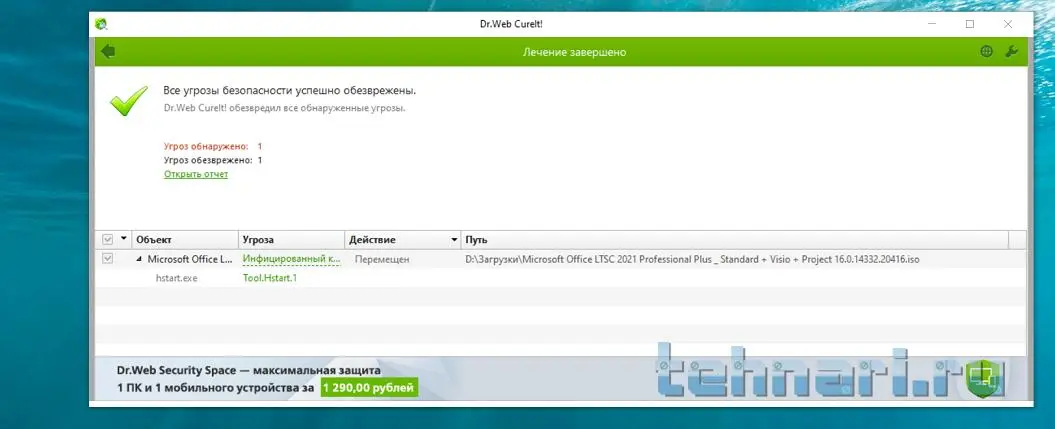Viewport: 1055px width, 429px height.
Task: Go back using the green arrow icon
Action: 108,52
